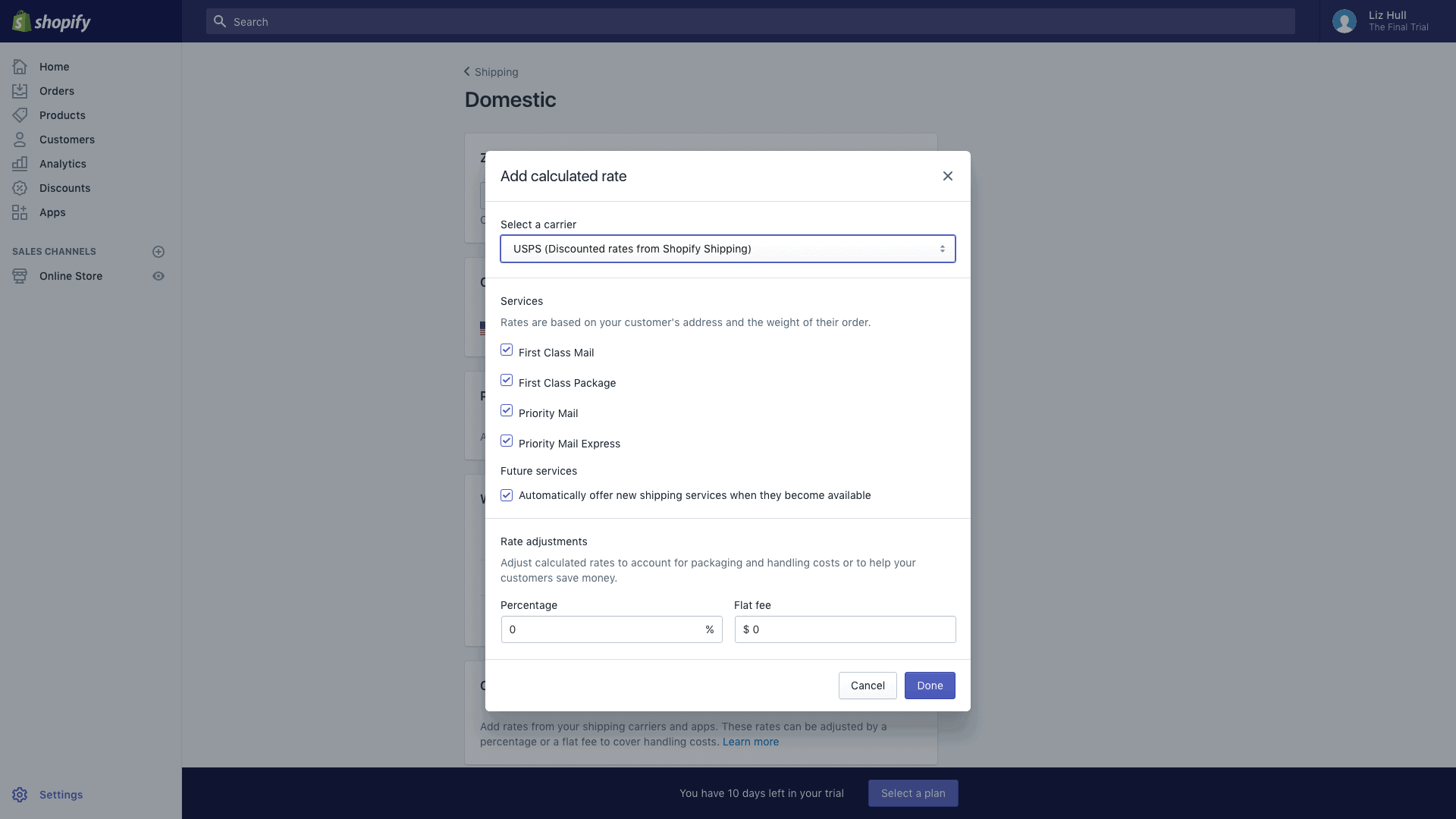Uncheck First Class Package service
This screenshot has height=819, width=1456.
(x=507, y=381)
